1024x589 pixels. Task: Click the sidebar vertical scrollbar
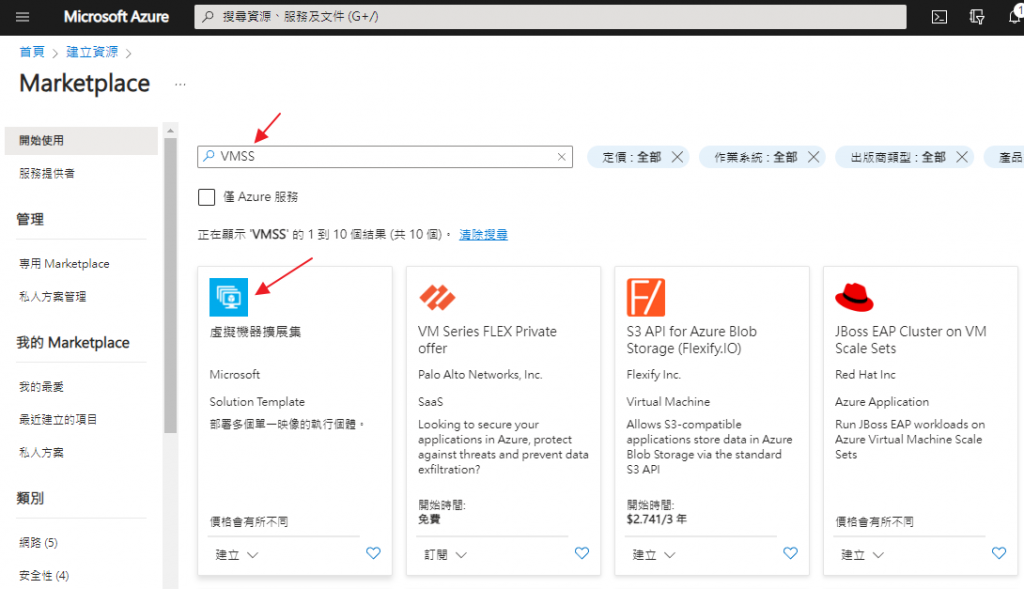[x=170, y=284]
